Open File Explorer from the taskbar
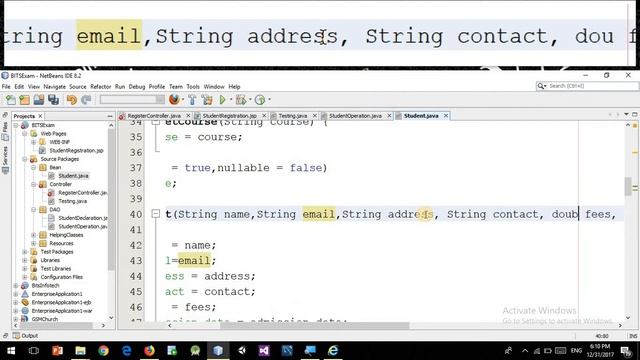Viewport: 640px width, 360px height. click(x=80, y=351)
